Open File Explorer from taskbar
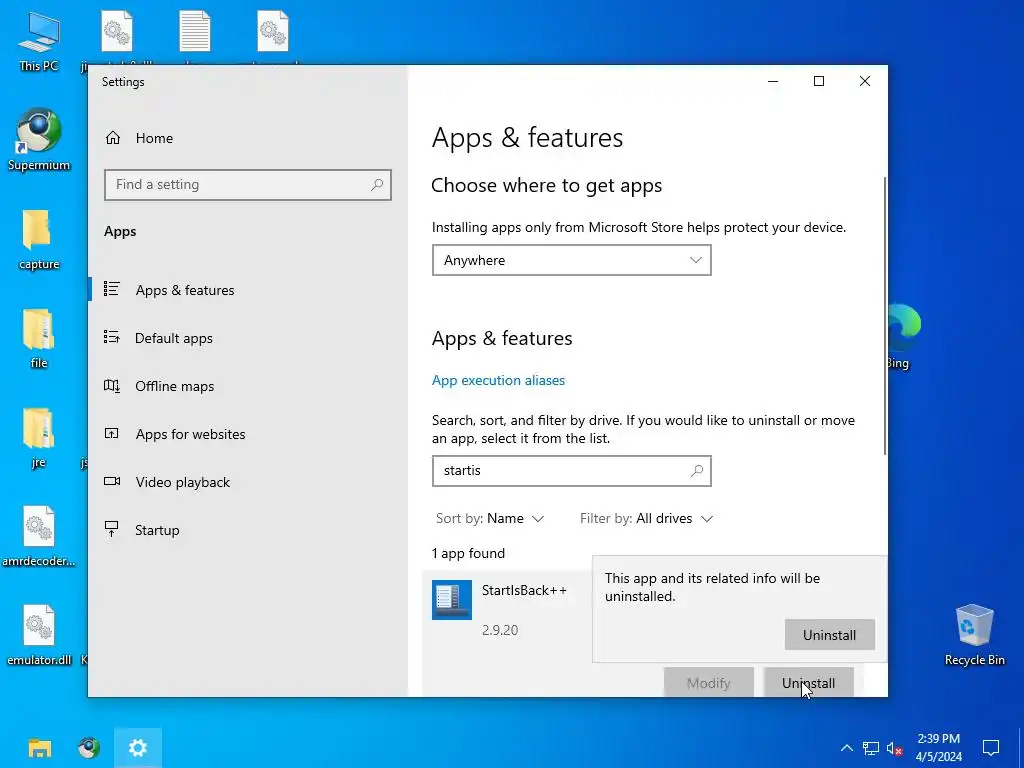Viewport: 1024px width, 768px height. coord(40,748)
